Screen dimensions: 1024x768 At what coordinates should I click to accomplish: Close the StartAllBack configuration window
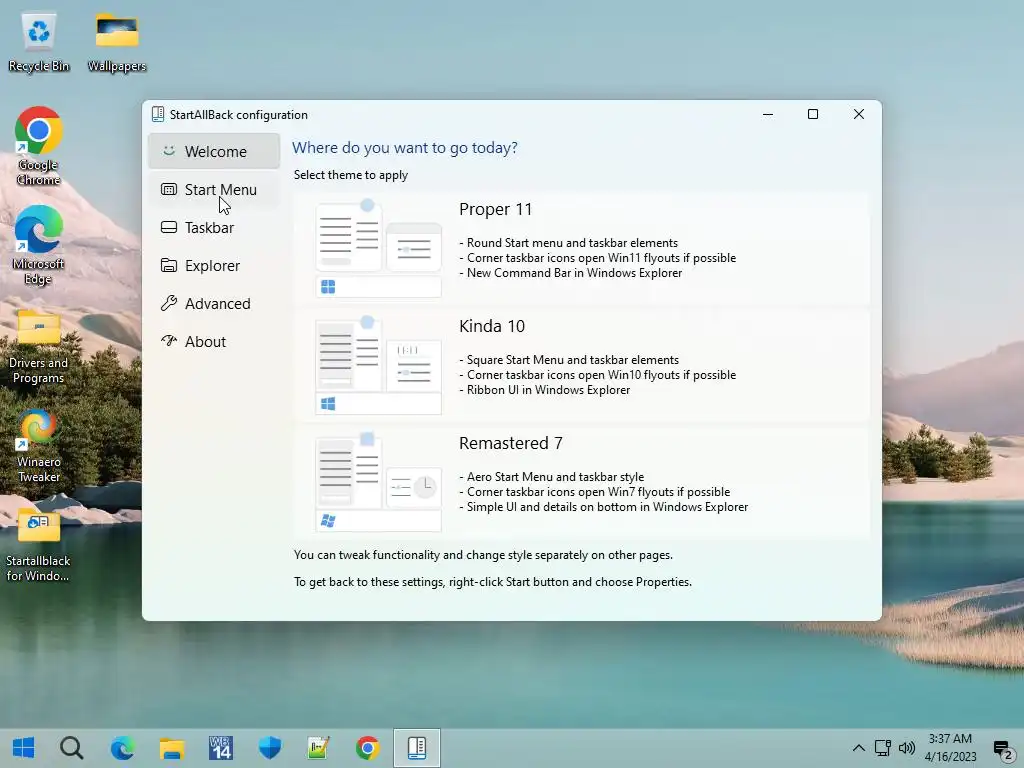point(859,114)
